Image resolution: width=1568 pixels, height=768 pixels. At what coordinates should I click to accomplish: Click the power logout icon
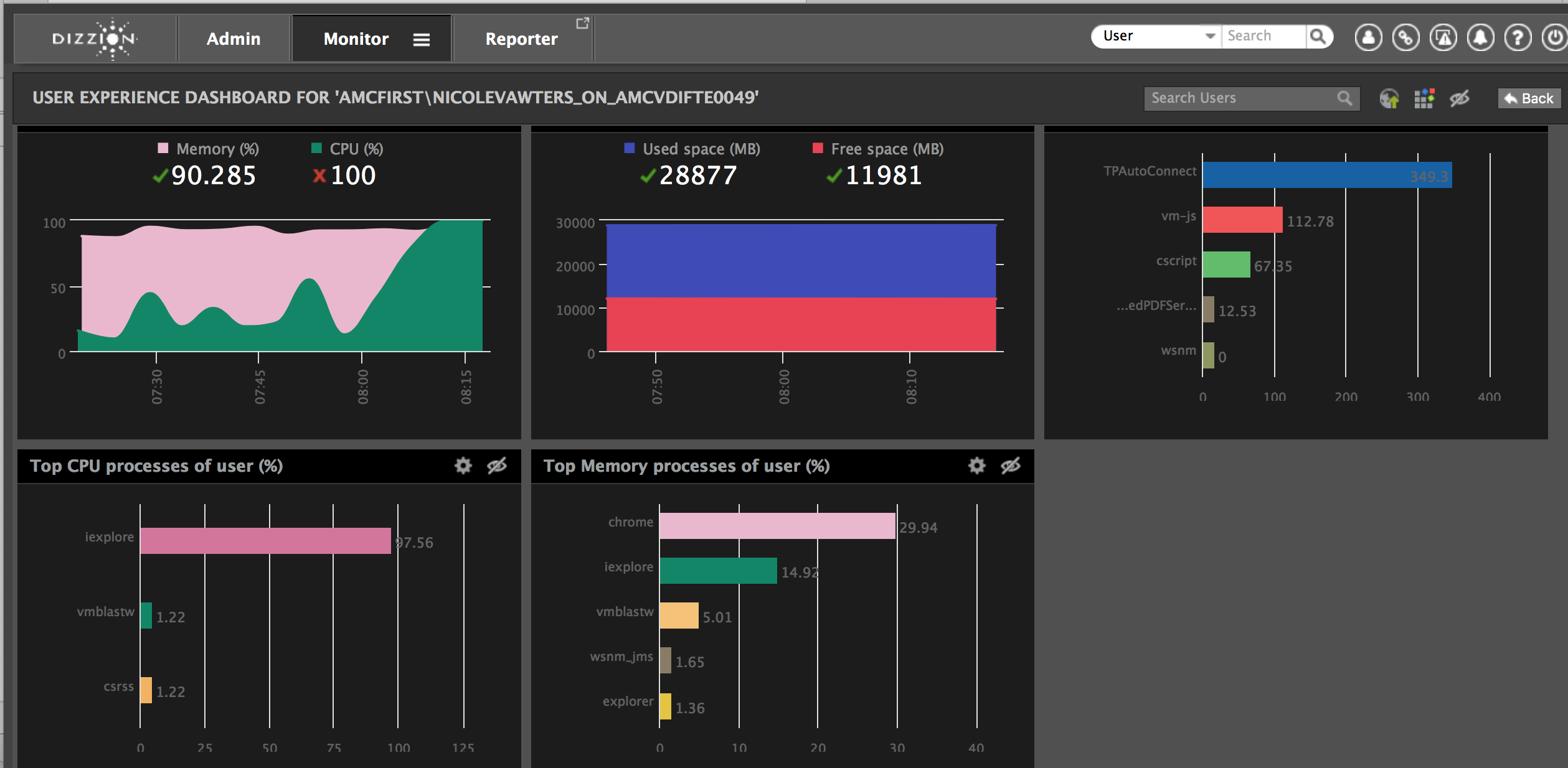[x=1555, y=37]
